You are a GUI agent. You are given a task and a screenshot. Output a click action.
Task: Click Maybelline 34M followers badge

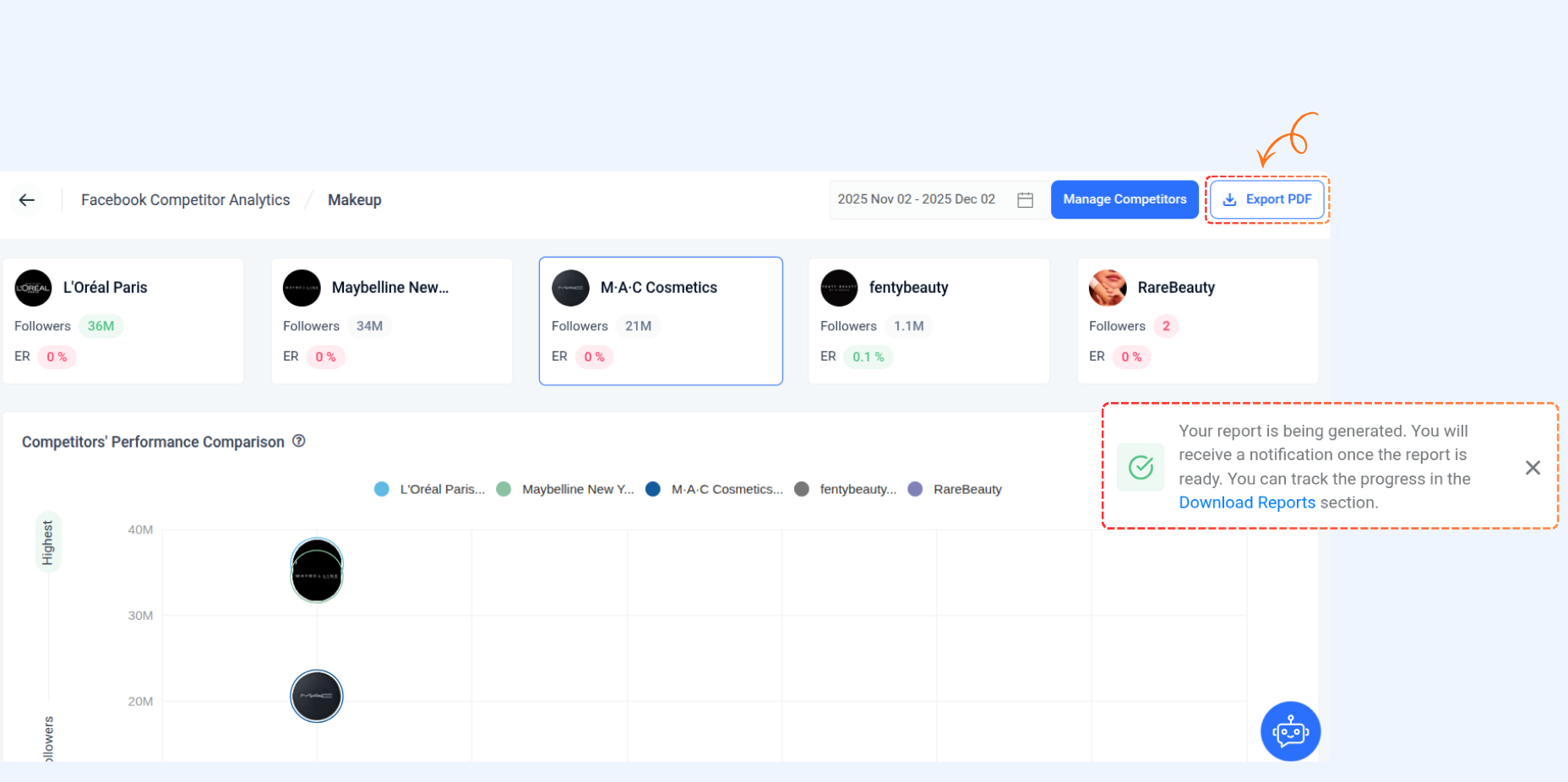coord(369,326)
